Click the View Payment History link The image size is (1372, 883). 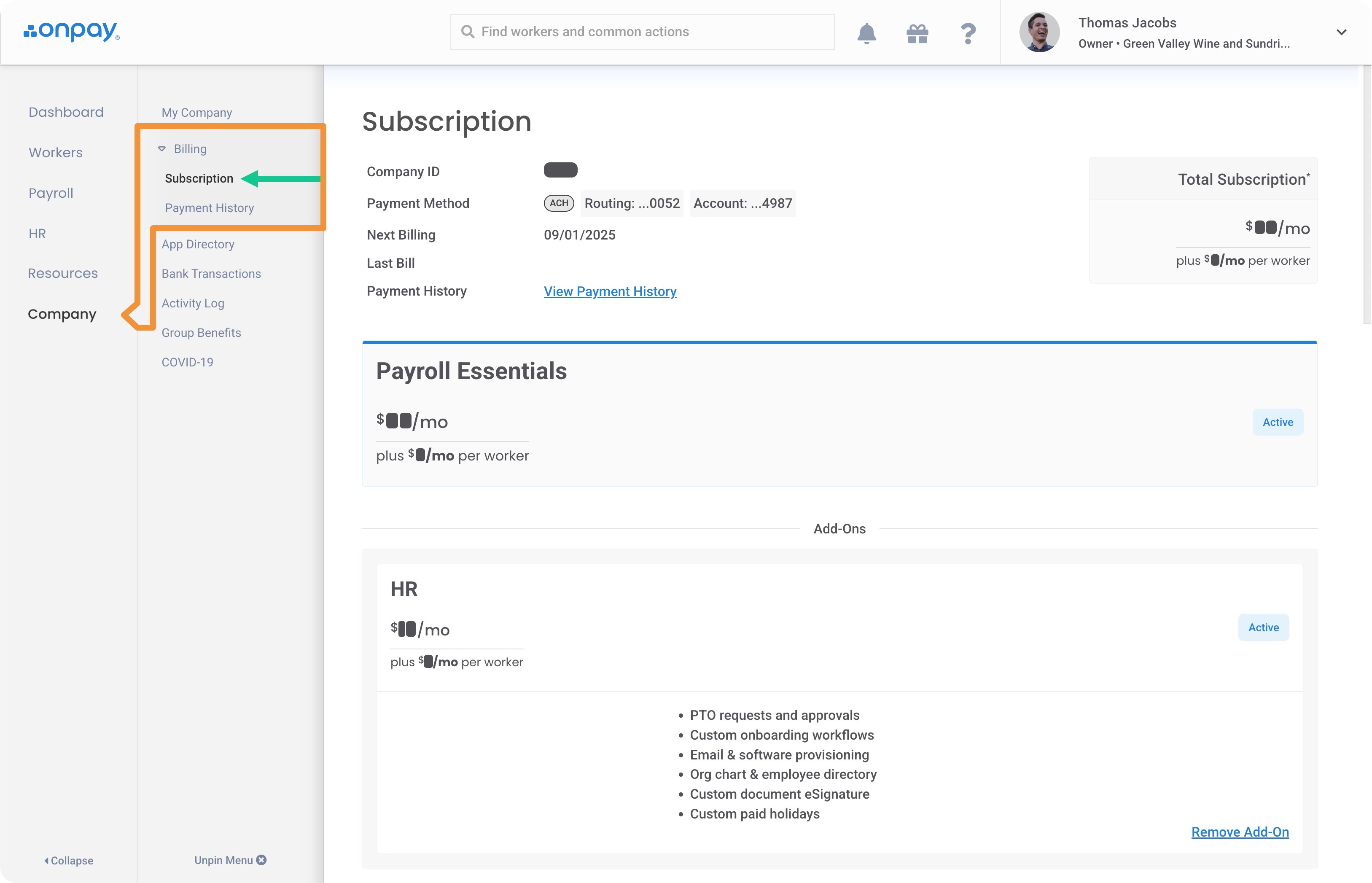pyautogui.click(x=609, y=291)
